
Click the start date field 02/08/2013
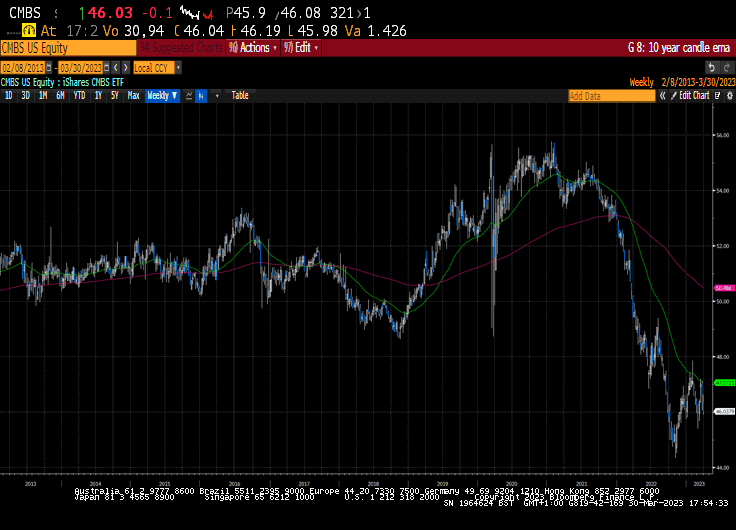point(23,68)
